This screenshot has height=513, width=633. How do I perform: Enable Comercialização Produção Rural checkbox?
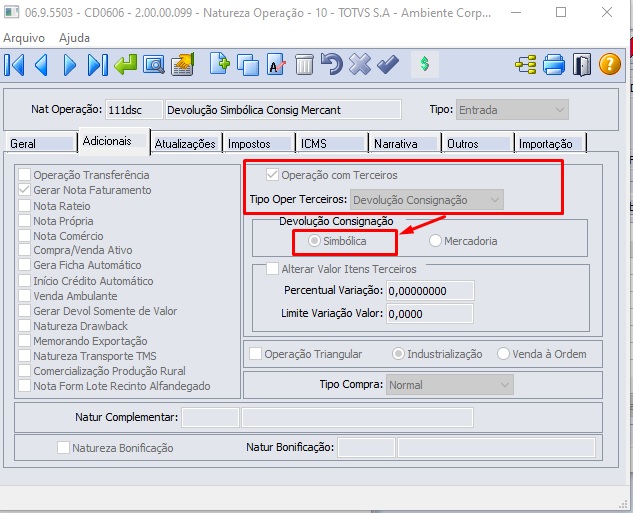[25, 371]
